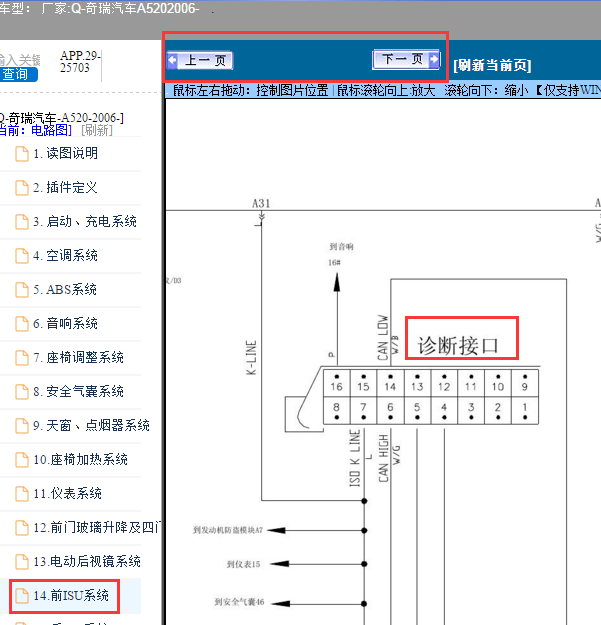Click document icon beside 启动、充电系统
601x625 pixels.
tap(22, 222)
